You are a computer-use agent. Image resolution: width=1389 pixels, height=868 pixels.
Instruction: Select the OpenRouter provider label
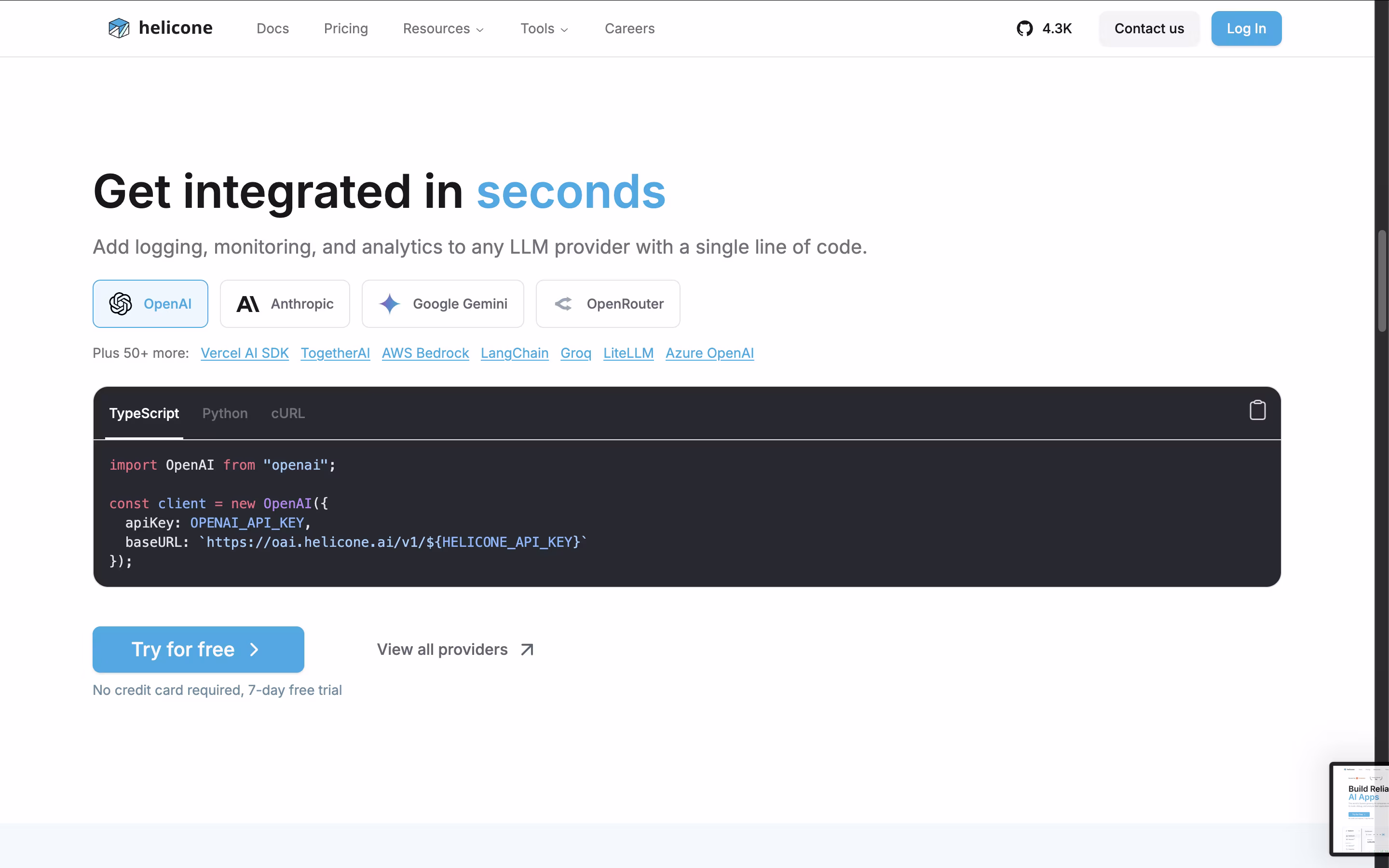tap(625, 304)
